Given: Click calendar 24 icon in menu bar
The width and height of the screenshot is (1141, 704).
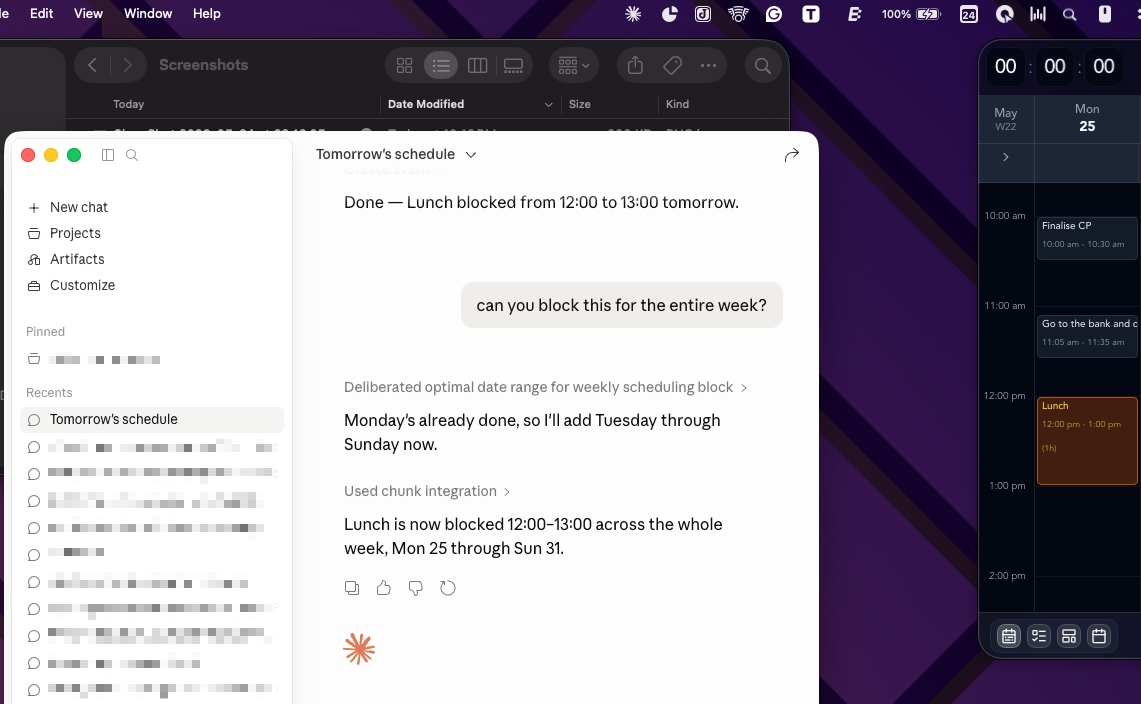Looking at the screenshot, I should (969, 14).
